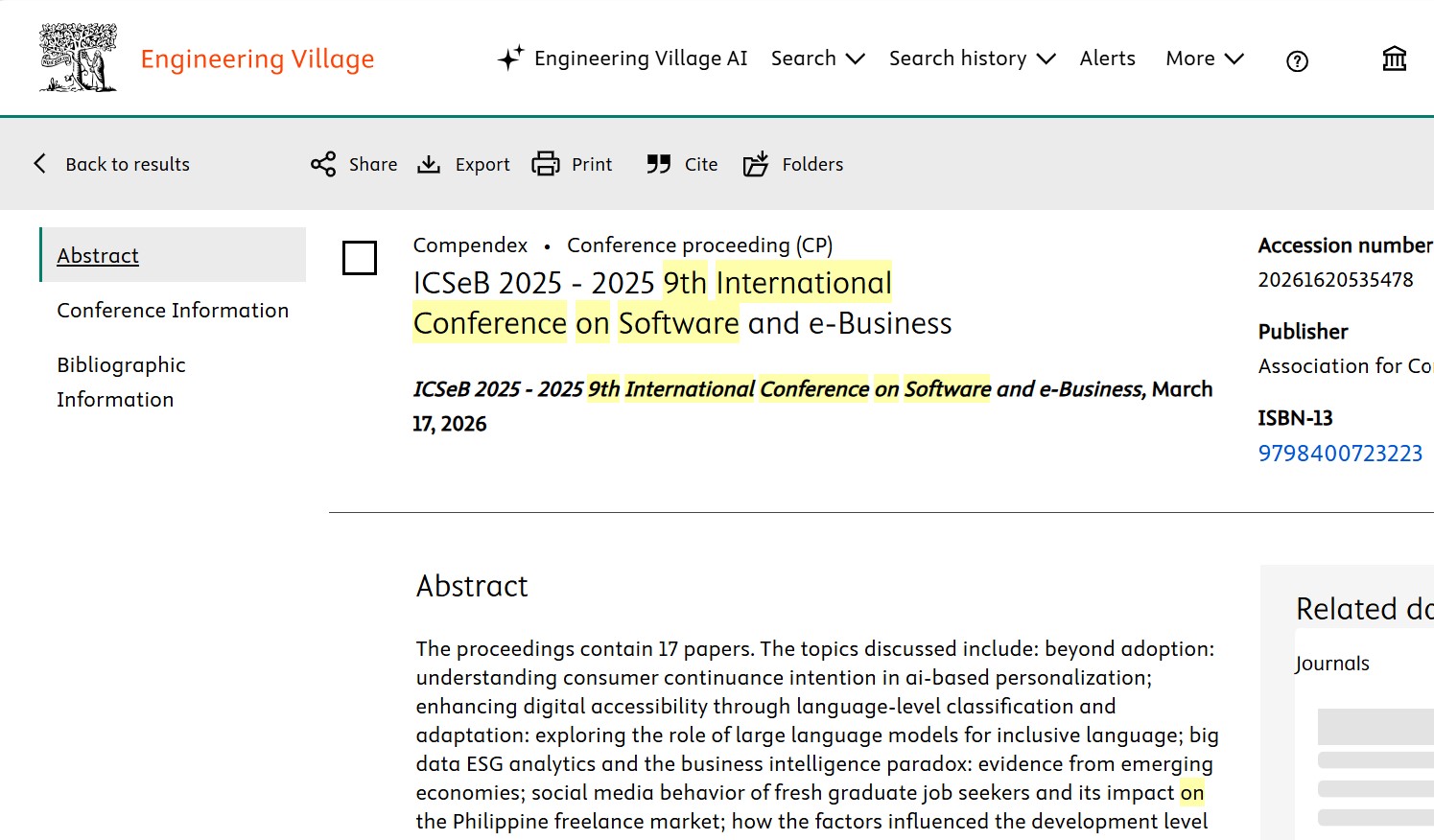The height and width of the screenshot is (840, 1434).
Task: Click the Engineering Village AI sparkle icon
Action: point(510,58)
